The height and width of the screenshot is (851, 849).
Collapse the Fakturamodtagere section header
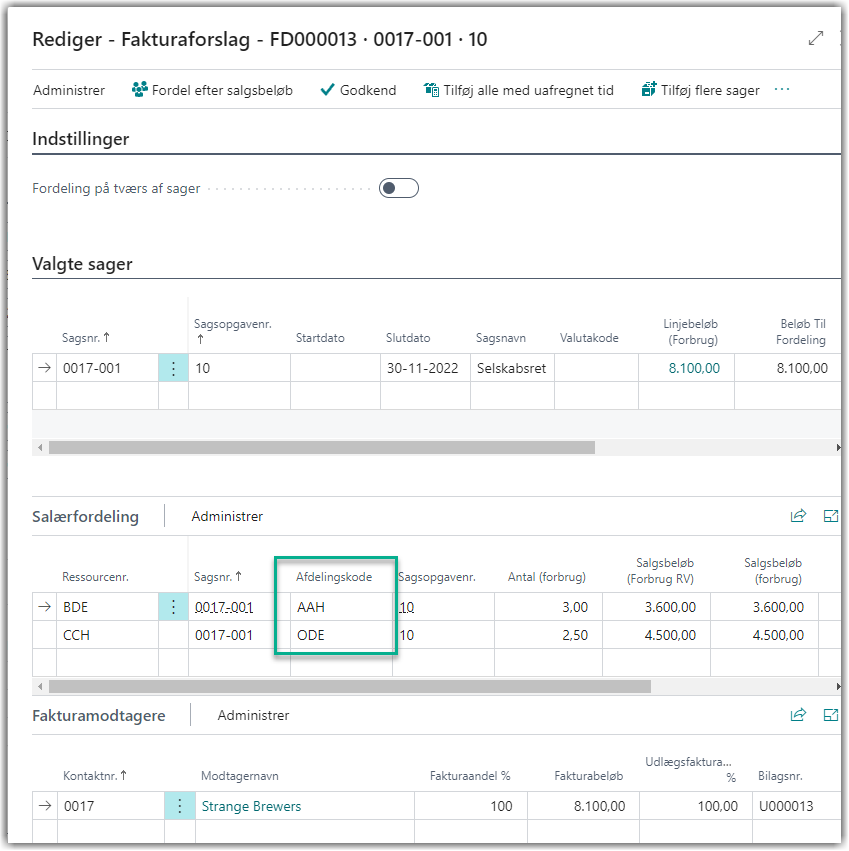coord(99,715)
